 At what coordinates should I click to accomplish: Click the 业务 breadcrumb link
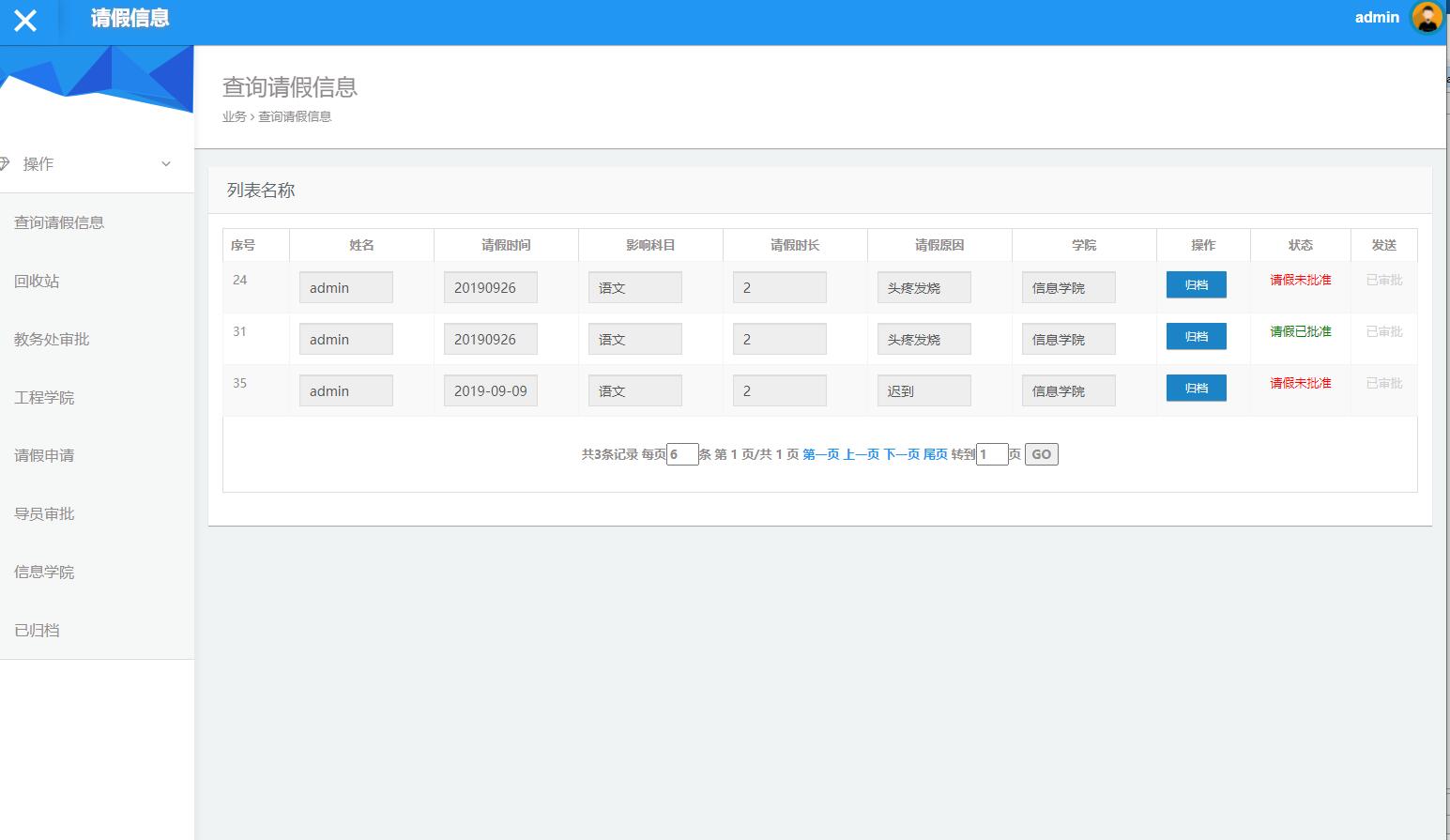point(234,116)
